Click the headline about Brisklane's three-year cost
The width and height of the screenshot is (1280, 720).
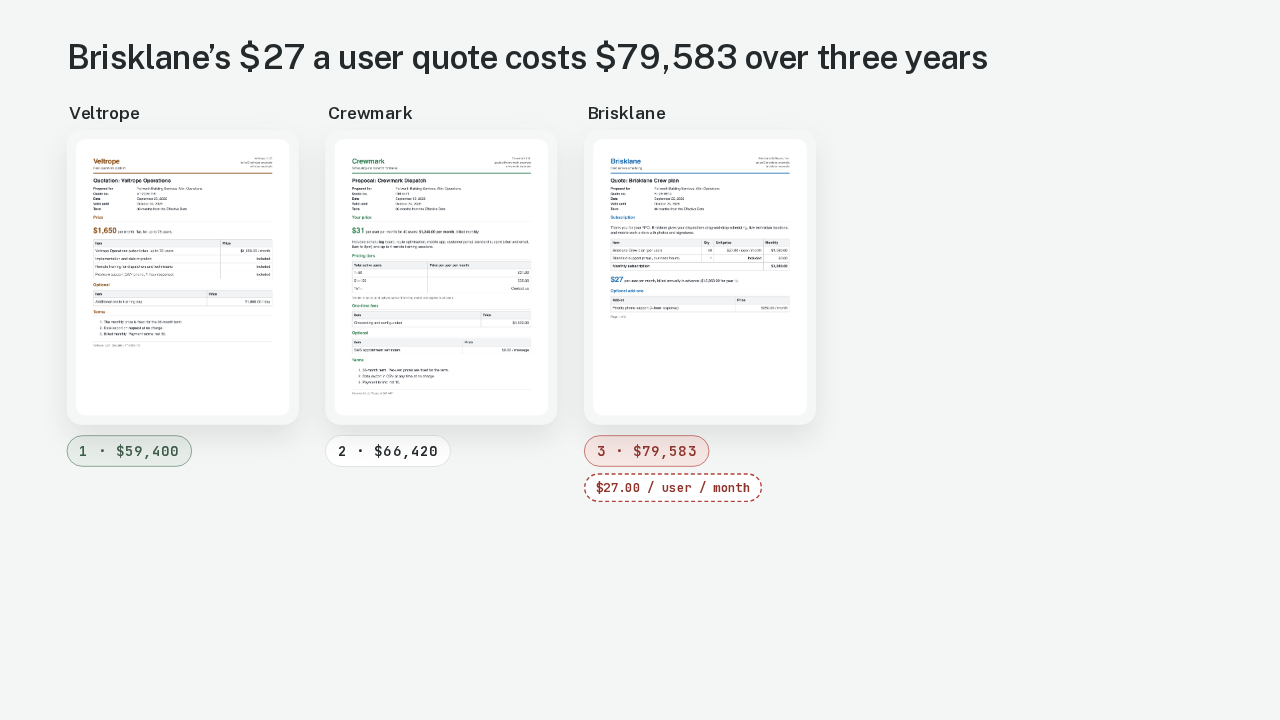527,57
